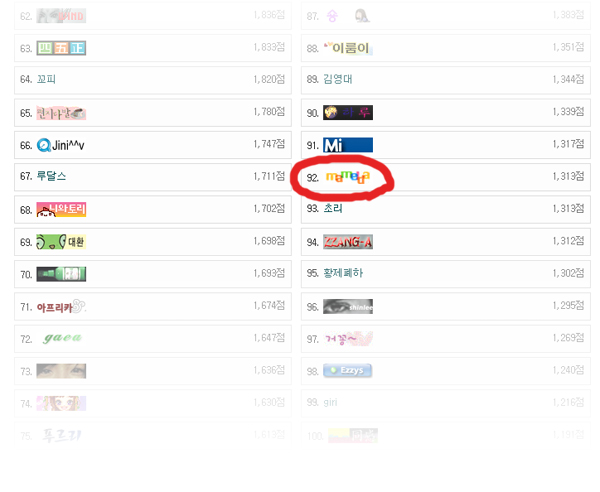
Task: Click the 꼬피 username link
Action: tap(46, 79)
